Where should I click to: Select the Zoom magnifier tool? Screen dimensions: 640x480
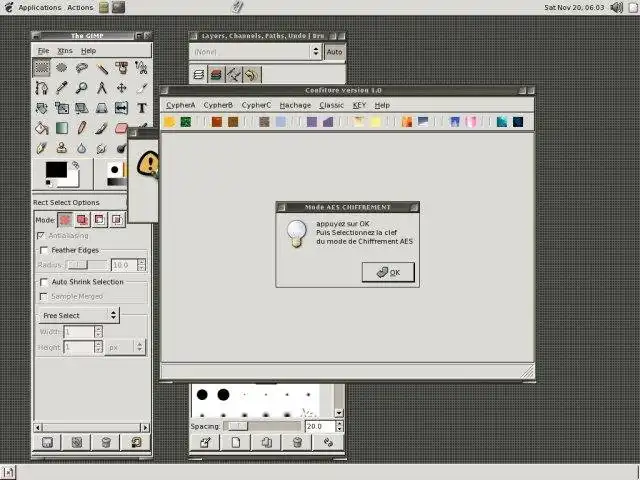point(81,88)
